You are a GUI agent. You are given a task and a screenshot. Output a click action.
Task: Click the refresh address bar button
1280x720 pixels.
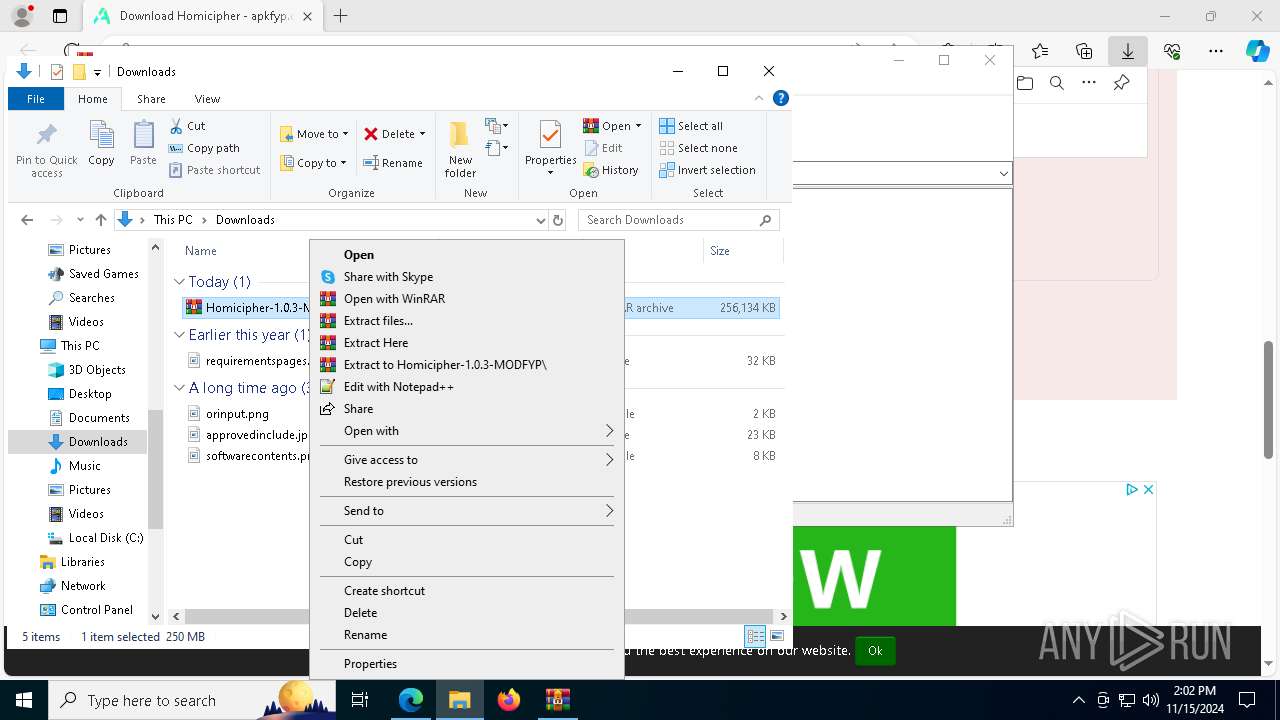coord(558,220)
